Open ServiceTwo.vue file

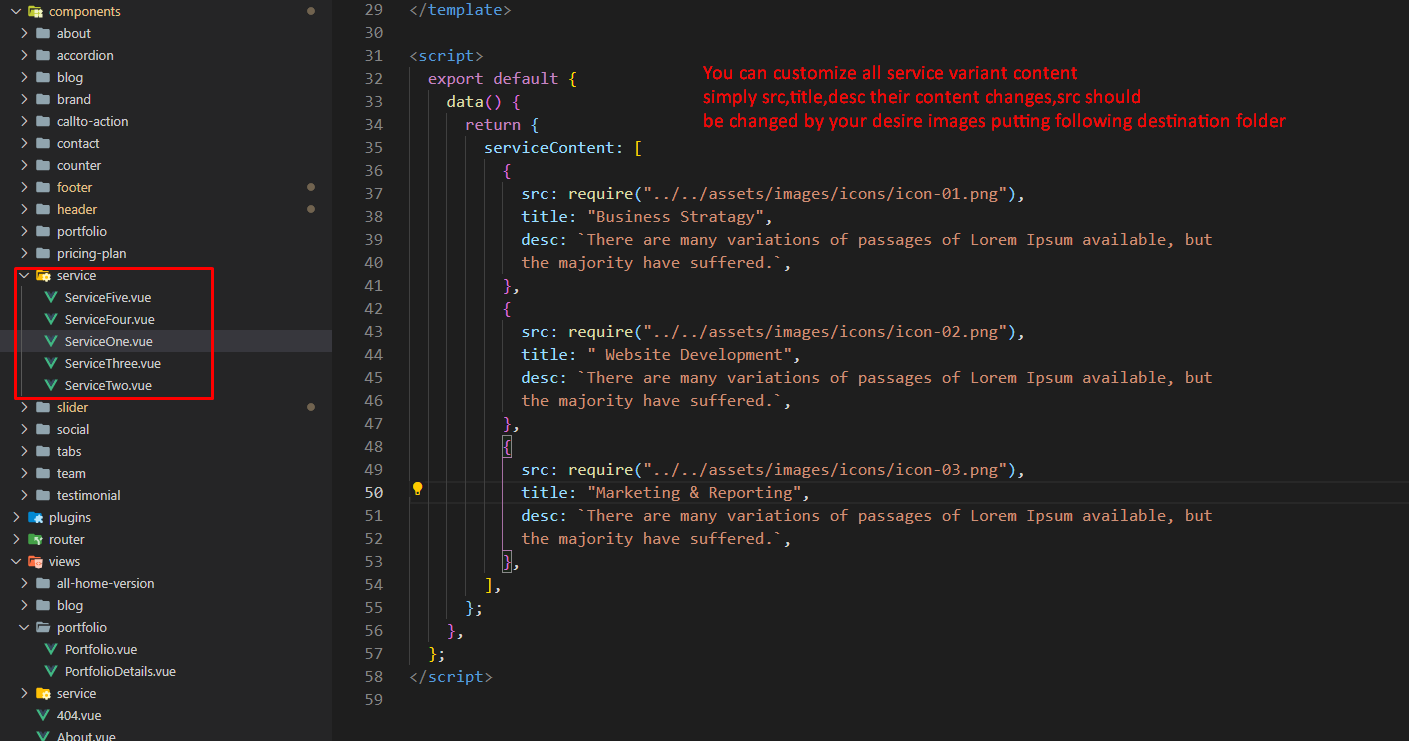tap(108, 385)
